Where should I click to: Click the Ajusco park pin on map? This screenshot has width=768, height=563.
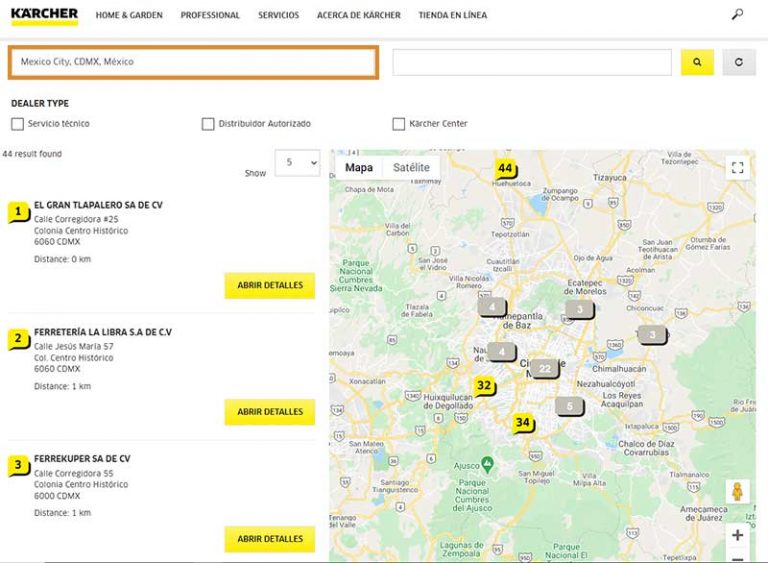coord(487,465)
